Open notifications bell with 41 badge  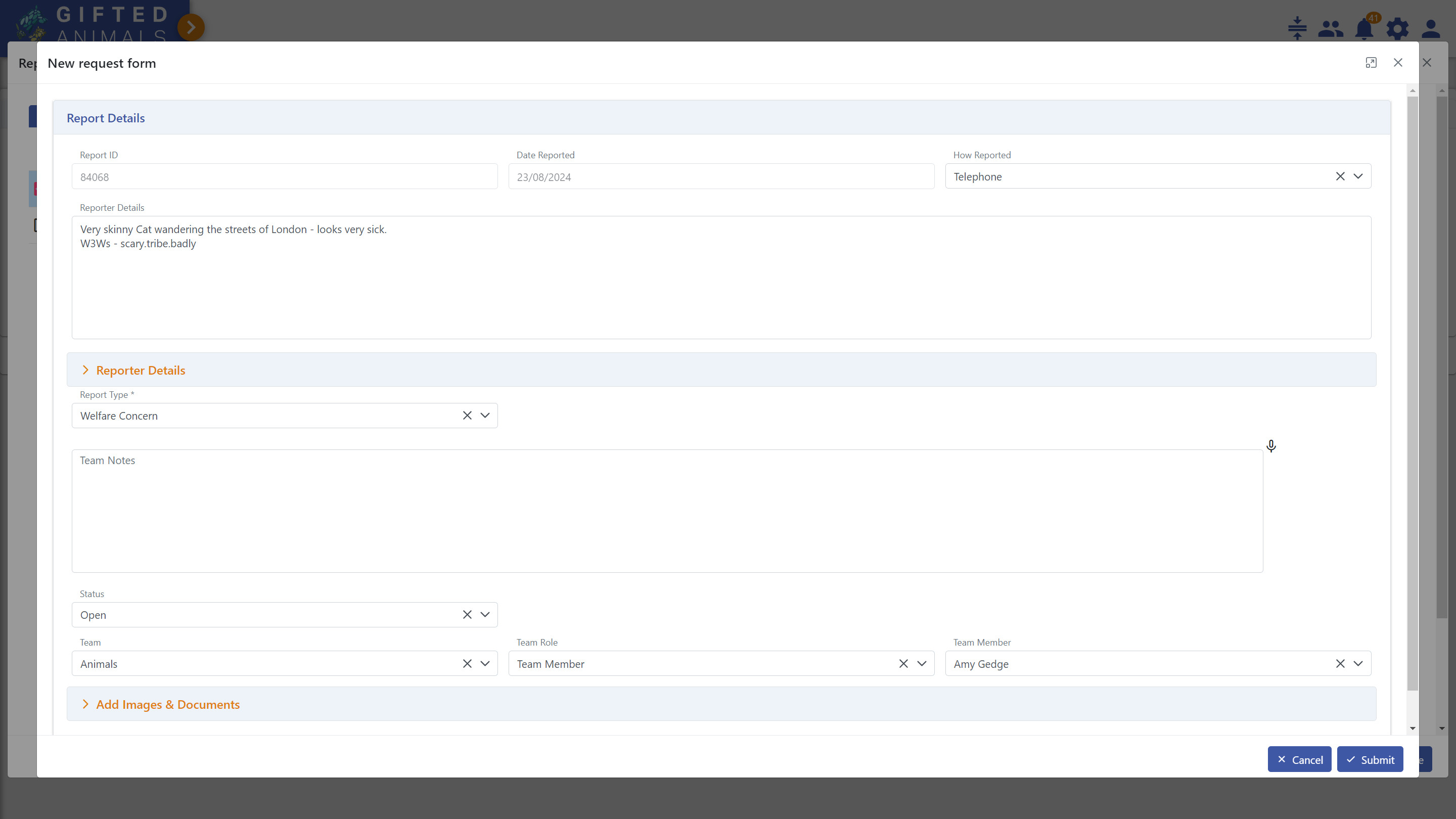tap(1364, 28)
